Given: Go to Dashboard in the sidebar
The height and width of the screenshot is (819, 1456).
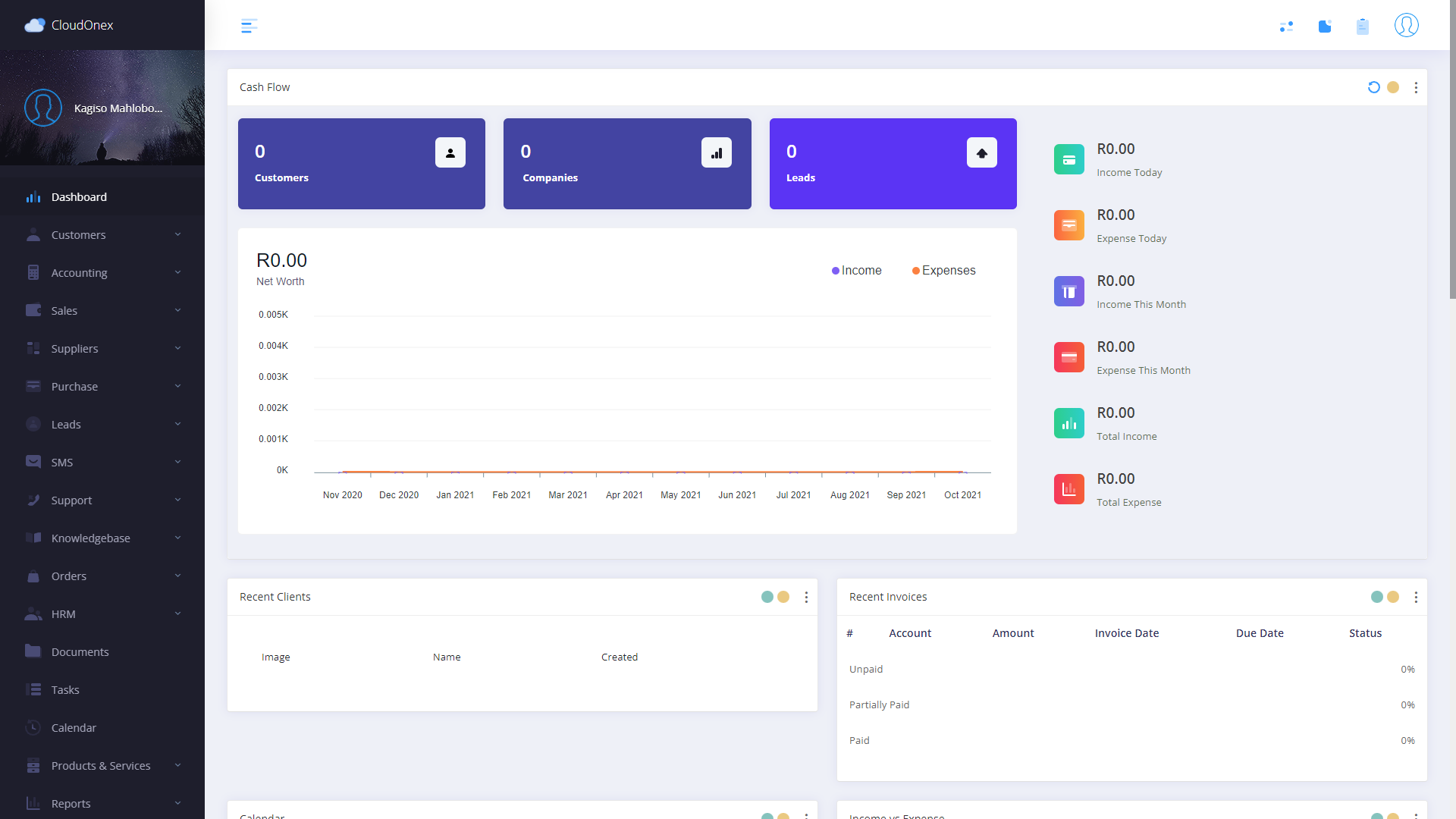Looking at the screenshot, I should click(x=102, y=197).
